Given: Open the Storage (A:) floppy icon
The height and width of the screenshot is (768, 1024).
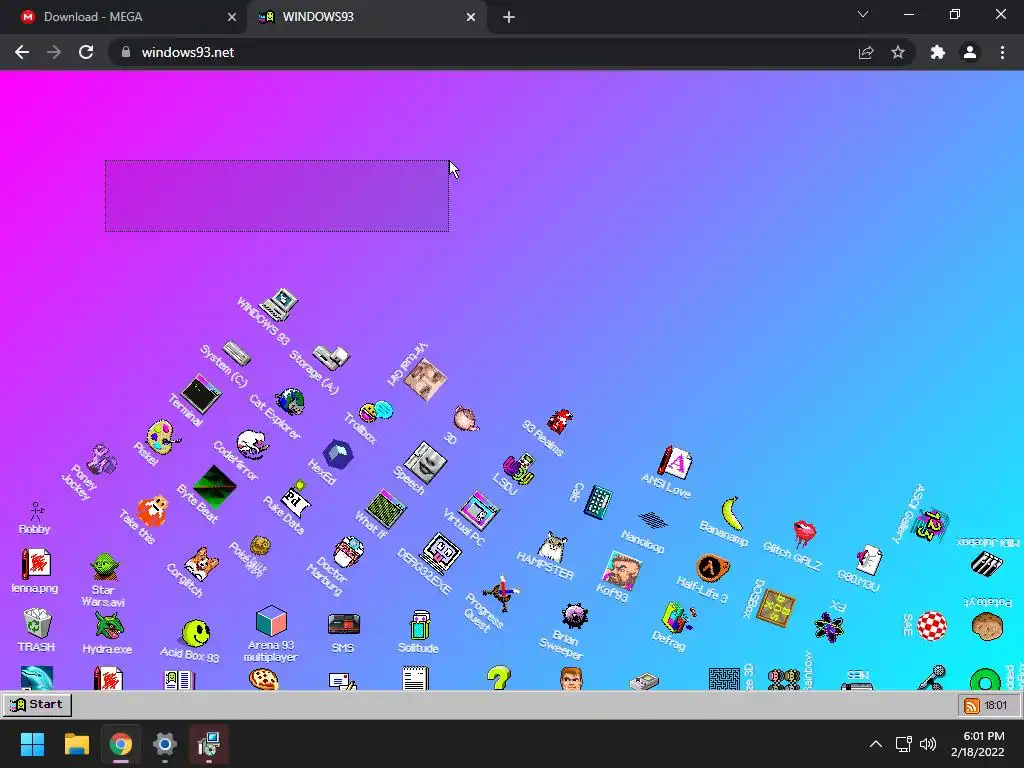Looking at the screenshot, I should pos(331,357).
